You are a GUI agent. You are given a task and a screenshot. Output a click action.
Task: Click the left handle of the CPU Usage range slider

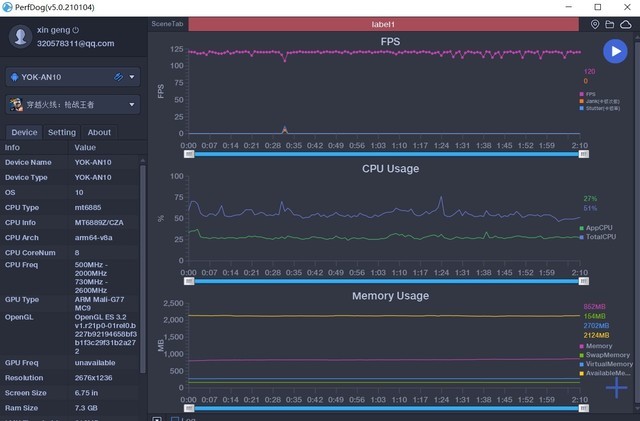coord(189,281)
